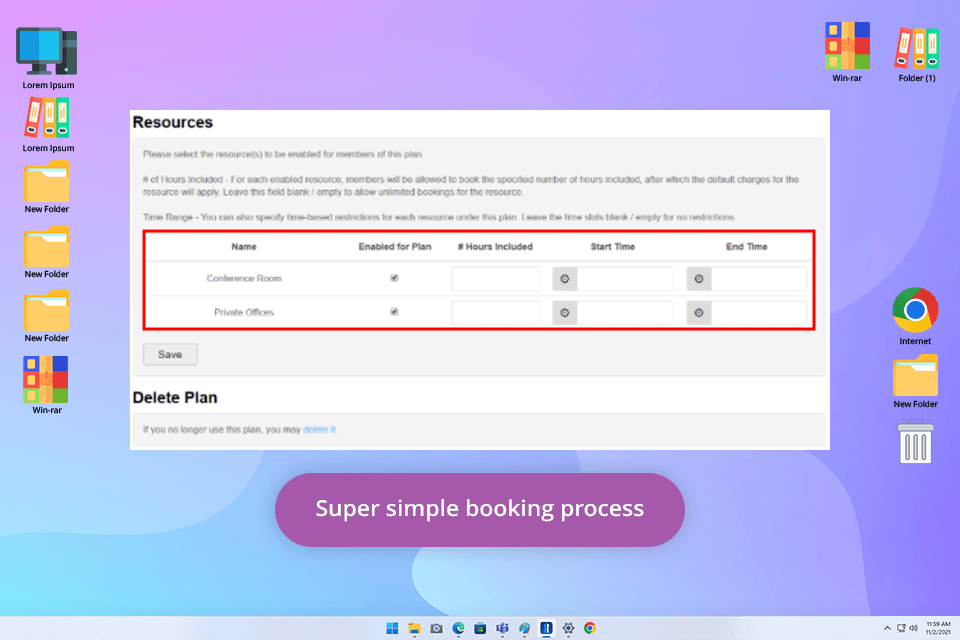This screenshot has width=960, height=640.
Task: Open New Folder directly above left Win-rar icon
Action: point(47,311)
